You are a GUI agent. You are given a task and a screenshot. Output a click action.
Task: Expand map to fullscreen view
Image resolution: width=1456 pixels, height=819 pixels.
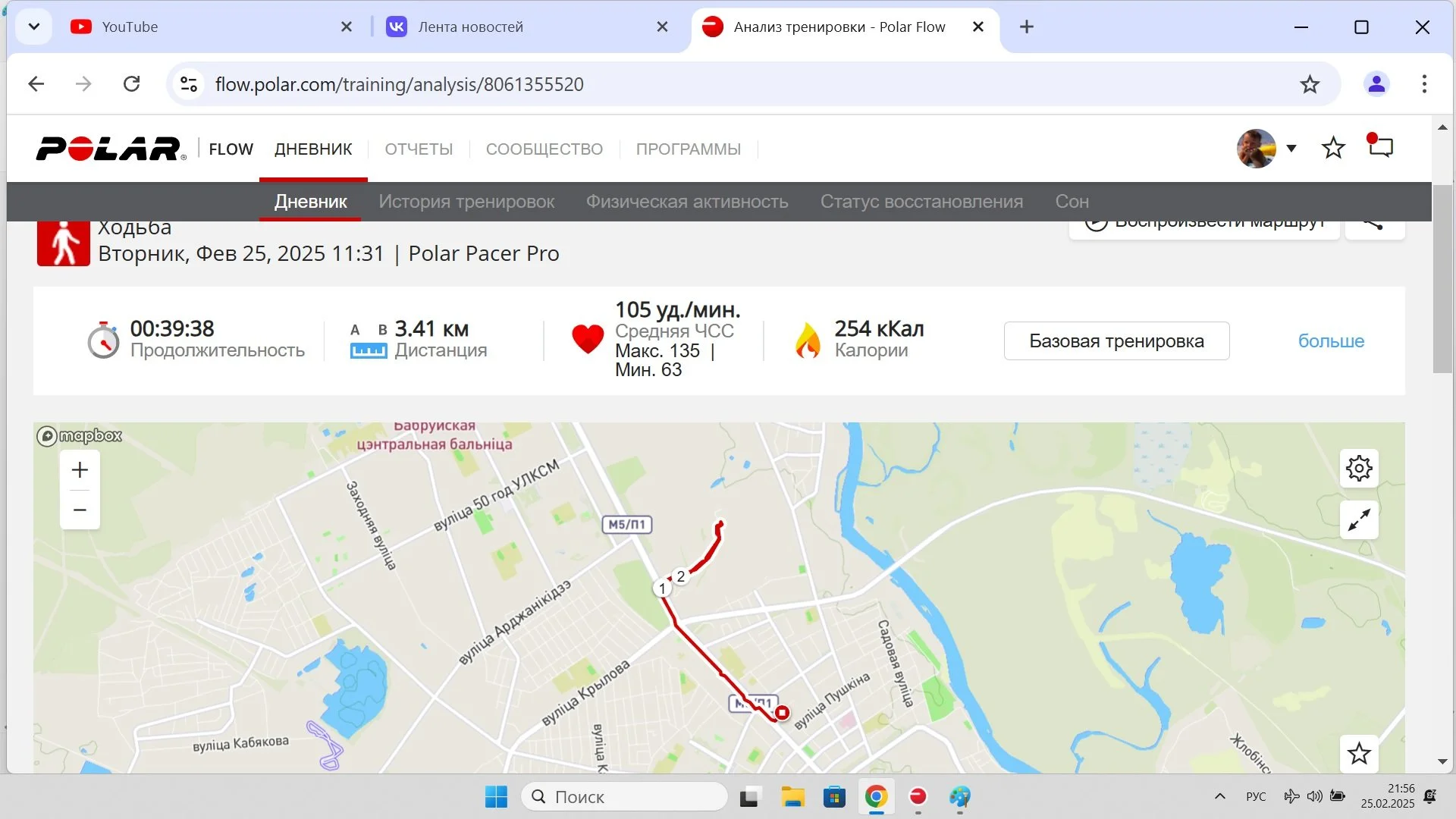[1359, 520]
